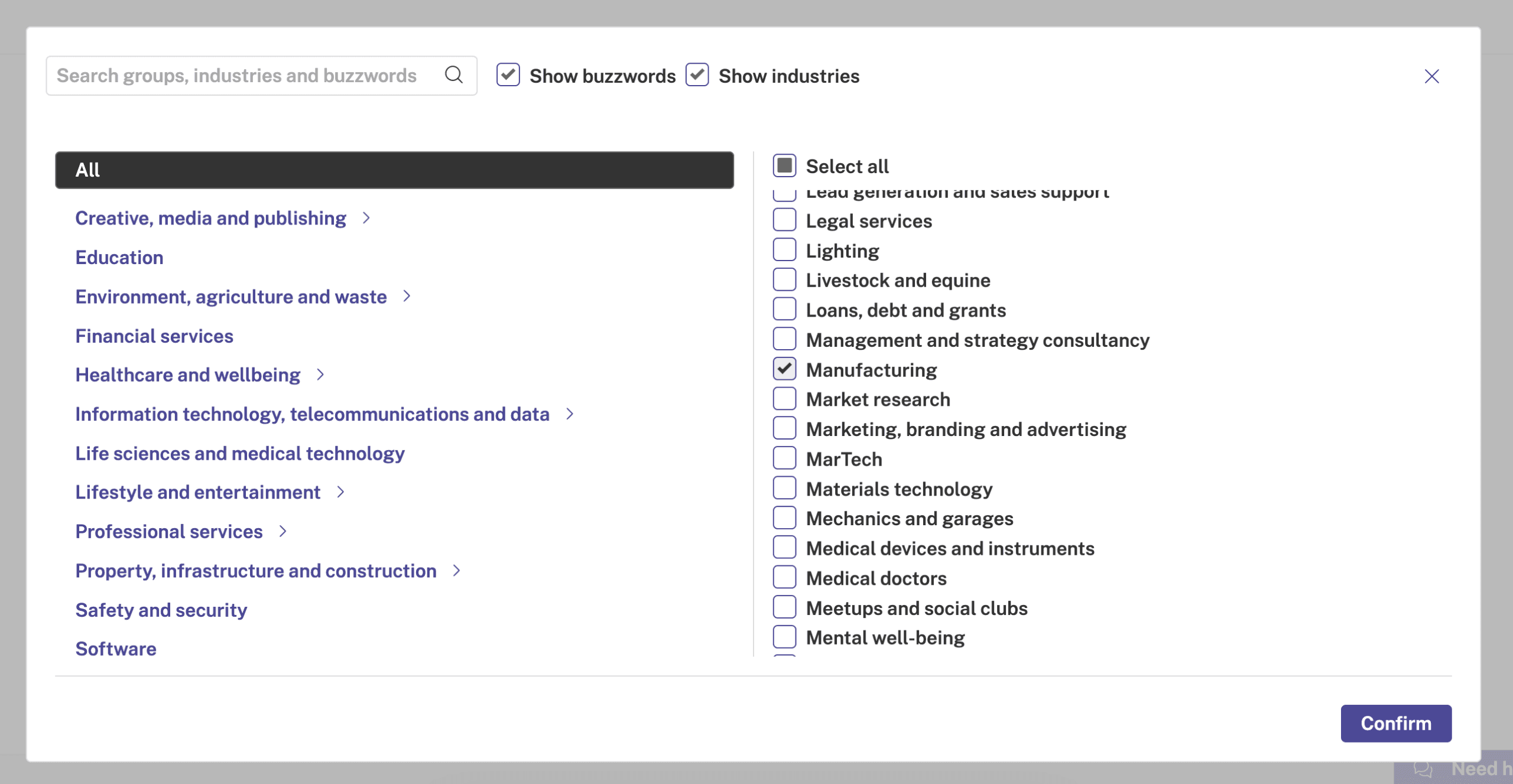Open the Education group
Viewport: 1513px width, 784px height.
coord(119,258)
